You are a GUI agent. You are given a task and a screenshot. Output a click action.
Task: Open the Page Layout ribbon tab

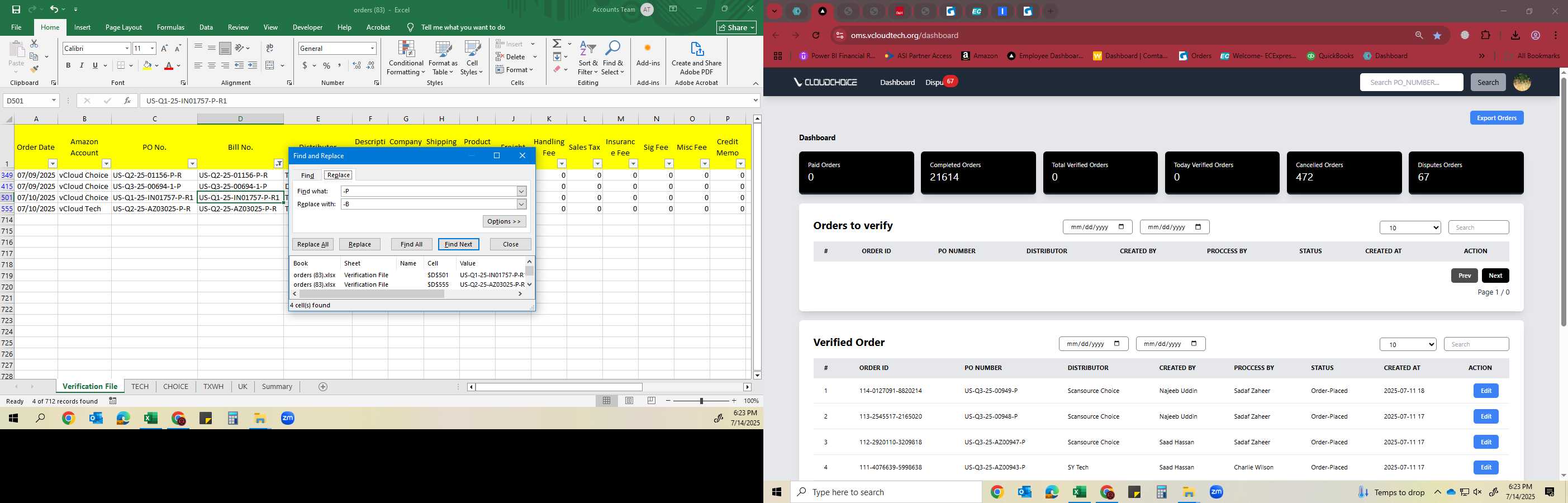(x=123, y=27)
